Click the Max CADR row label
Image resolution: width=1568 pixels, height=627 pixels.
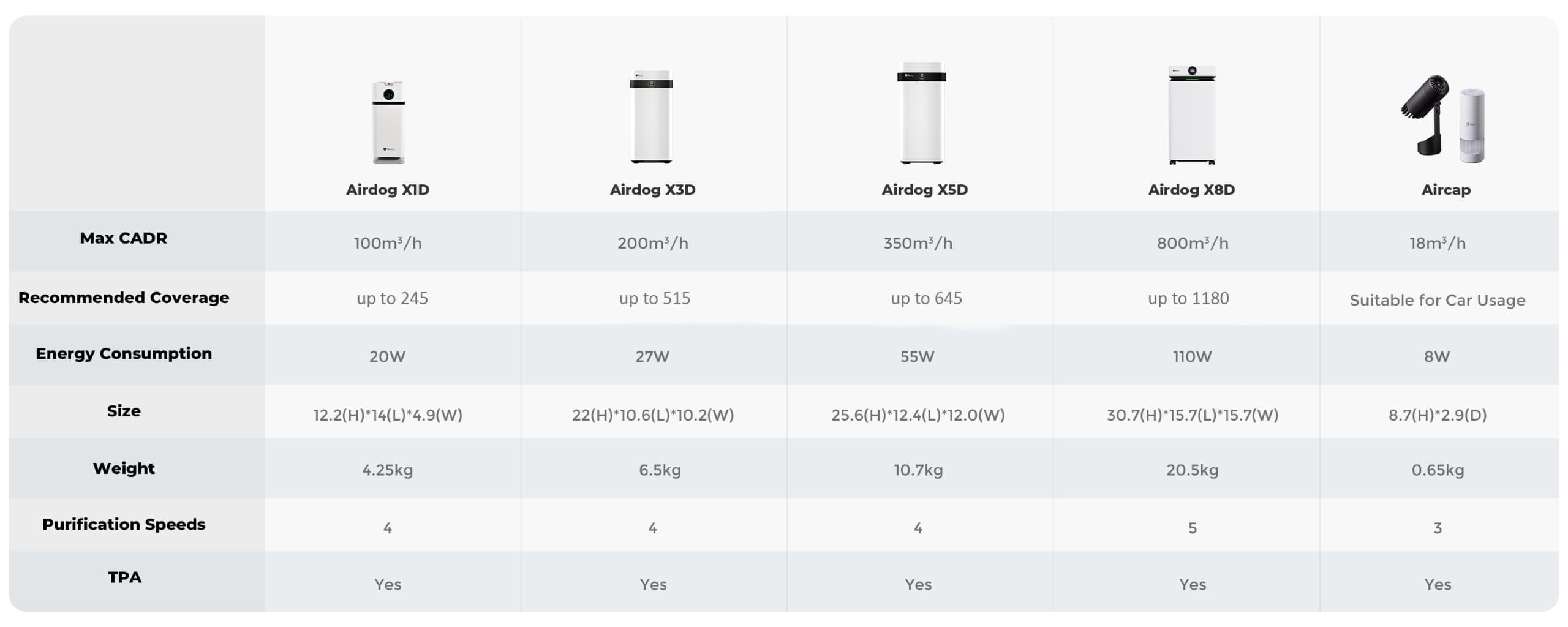123,238
